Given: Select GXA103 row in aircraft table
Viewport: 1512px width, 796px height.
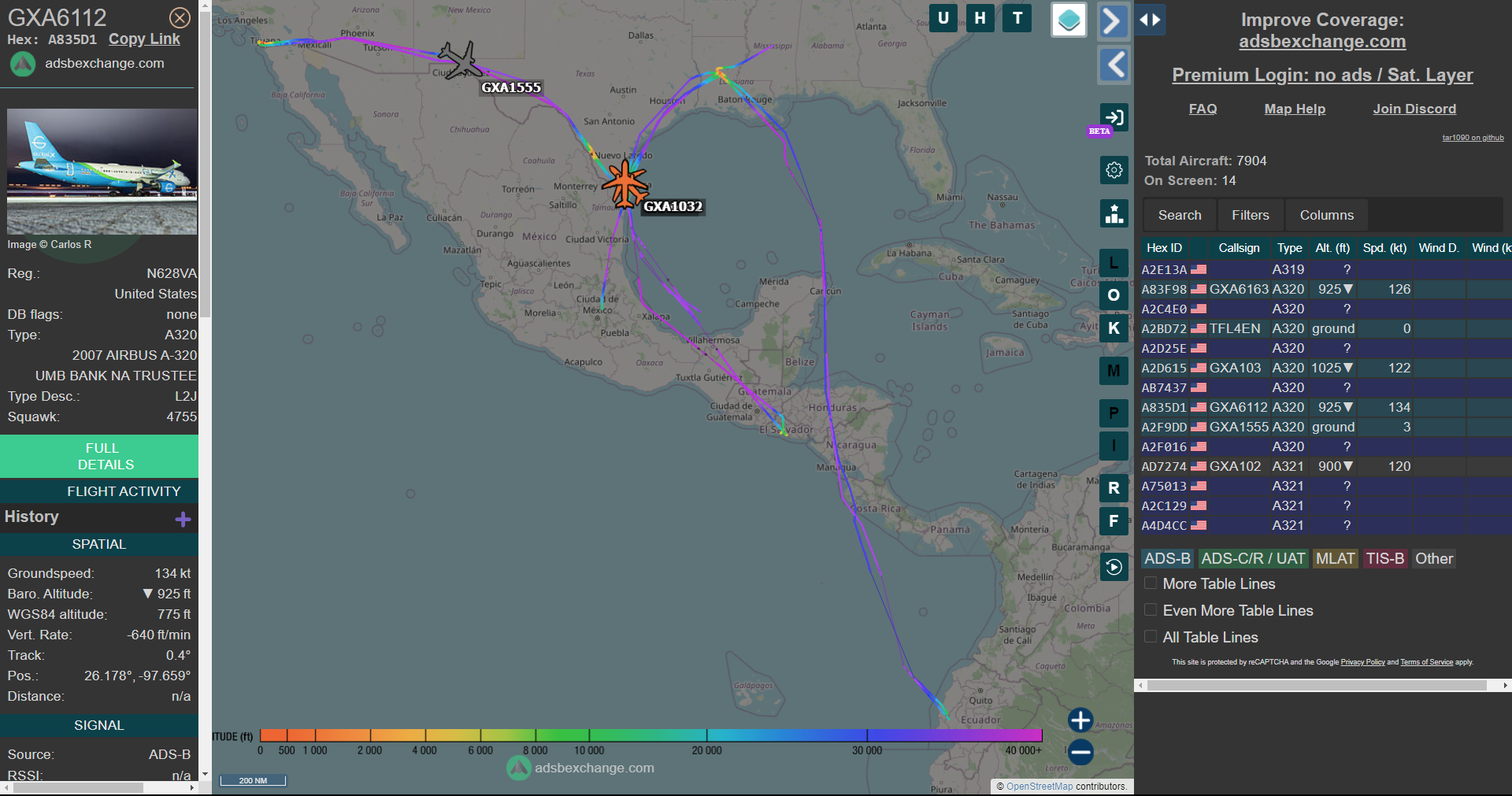Looking at the screenshot, I should pyautogui.click(x=1326, y=368).
